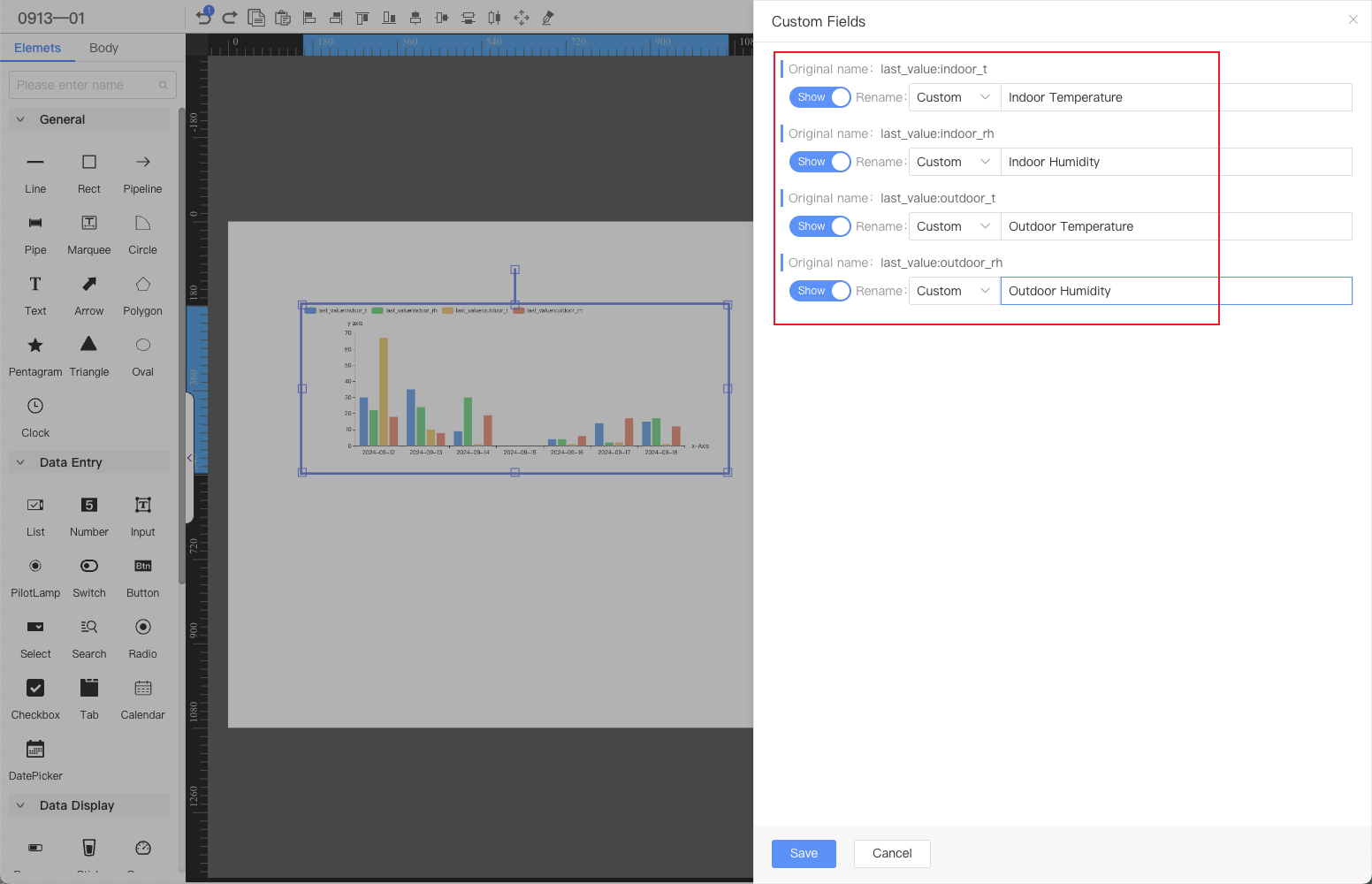Image resolution: width=1372 pixels, height=884 pixels.
Task: Save the custom fields
Action: [x=804, y=853]
